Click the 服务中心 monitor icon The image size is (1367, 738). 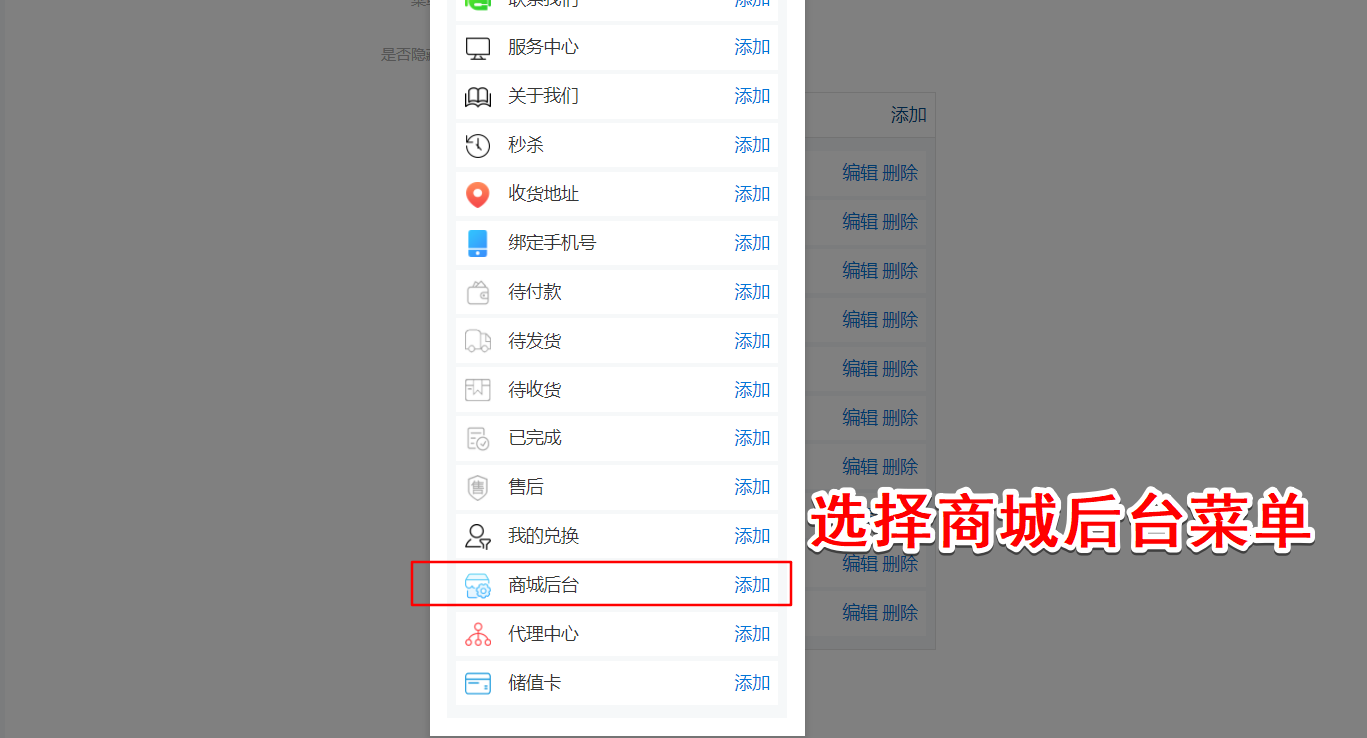click(x=478, y=47)
